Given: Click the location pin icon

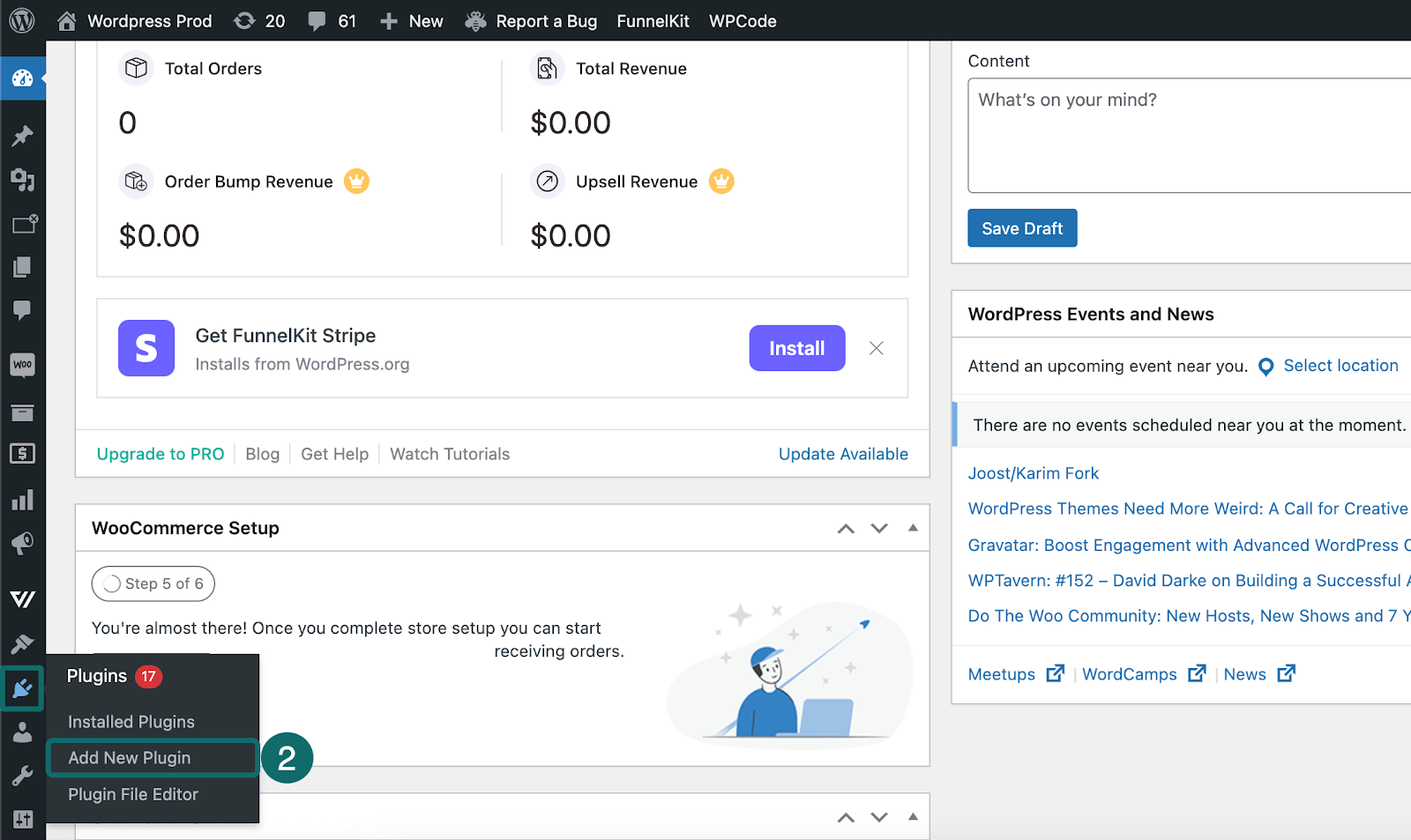Looking at the screenshot, I should (x=1265, y=367).
